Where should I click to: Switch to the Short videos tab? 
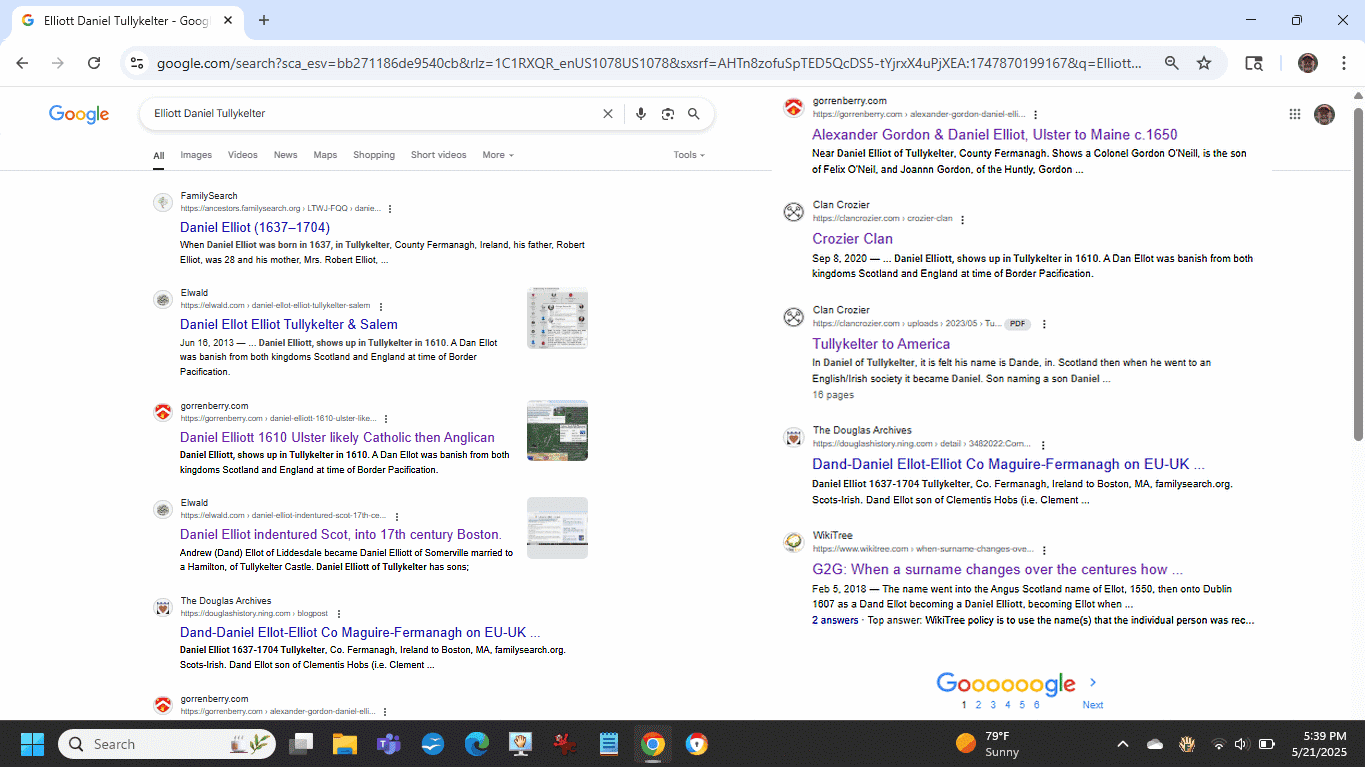(x=438, y=155)
